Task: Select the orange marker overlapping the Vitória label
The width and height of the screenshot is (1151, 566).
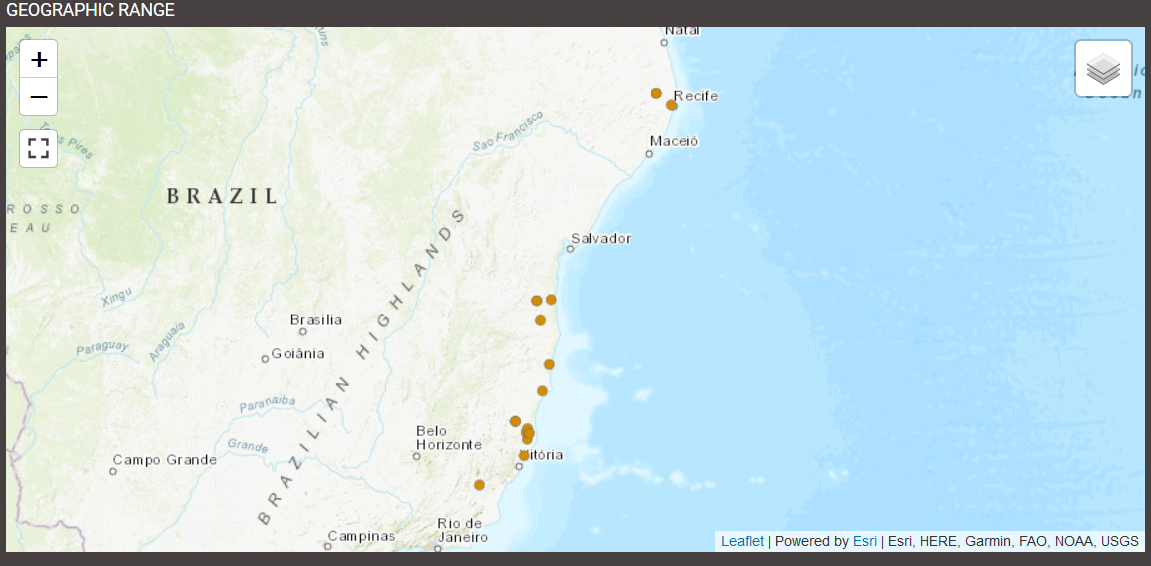Action: point(524,455)
